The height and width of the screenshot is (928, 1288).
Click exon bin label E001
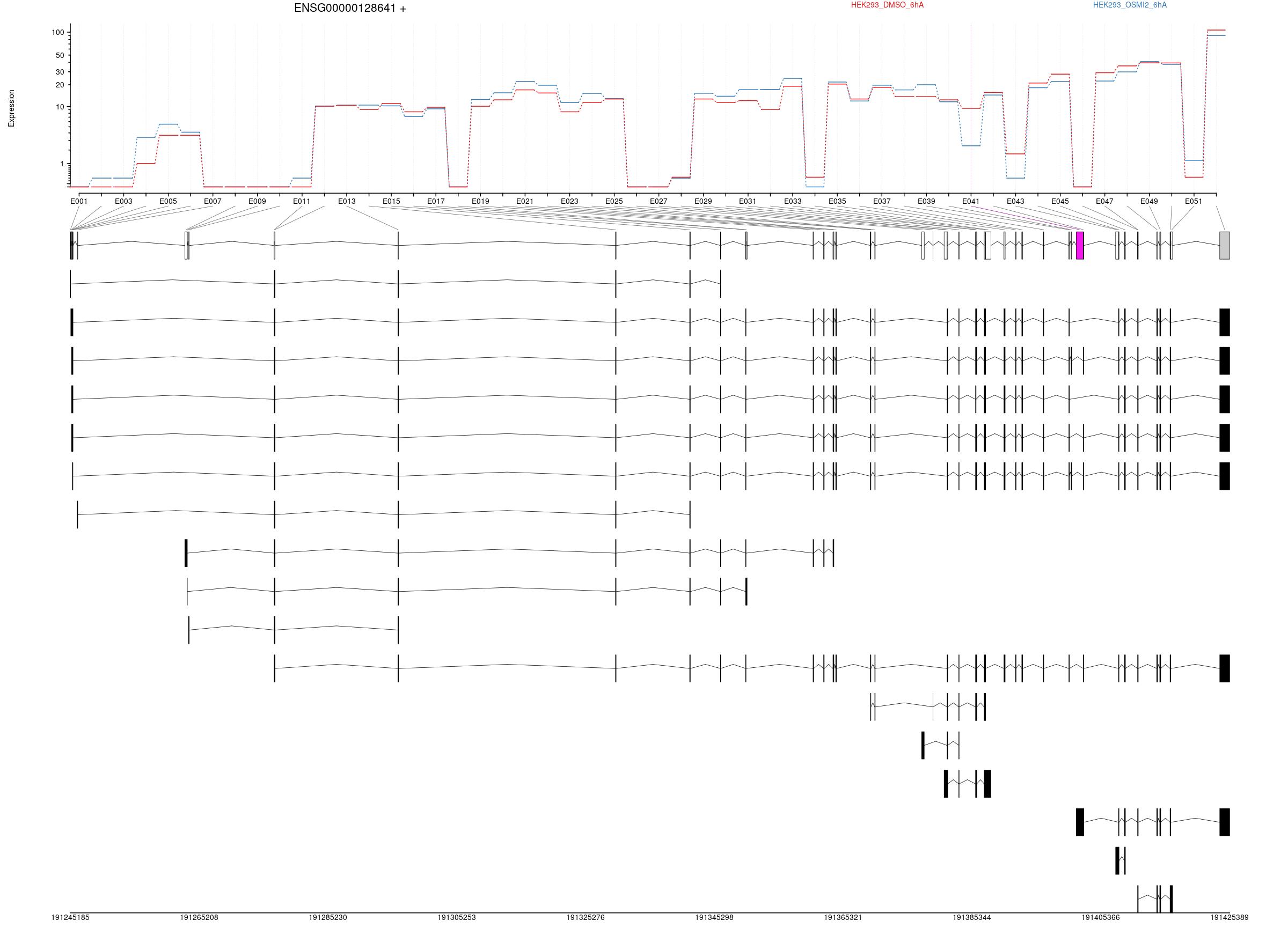79,202
